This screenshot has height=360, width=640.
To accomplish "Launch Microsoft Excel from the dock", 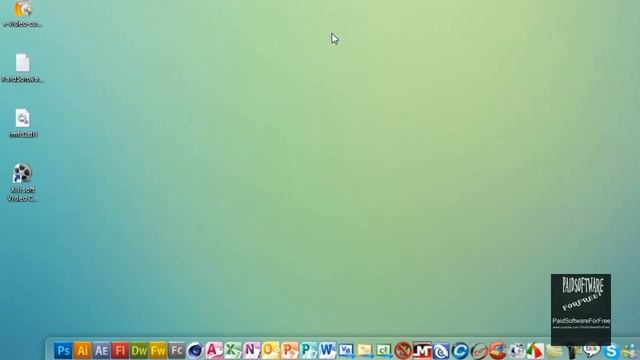I will tap(233, 351).
